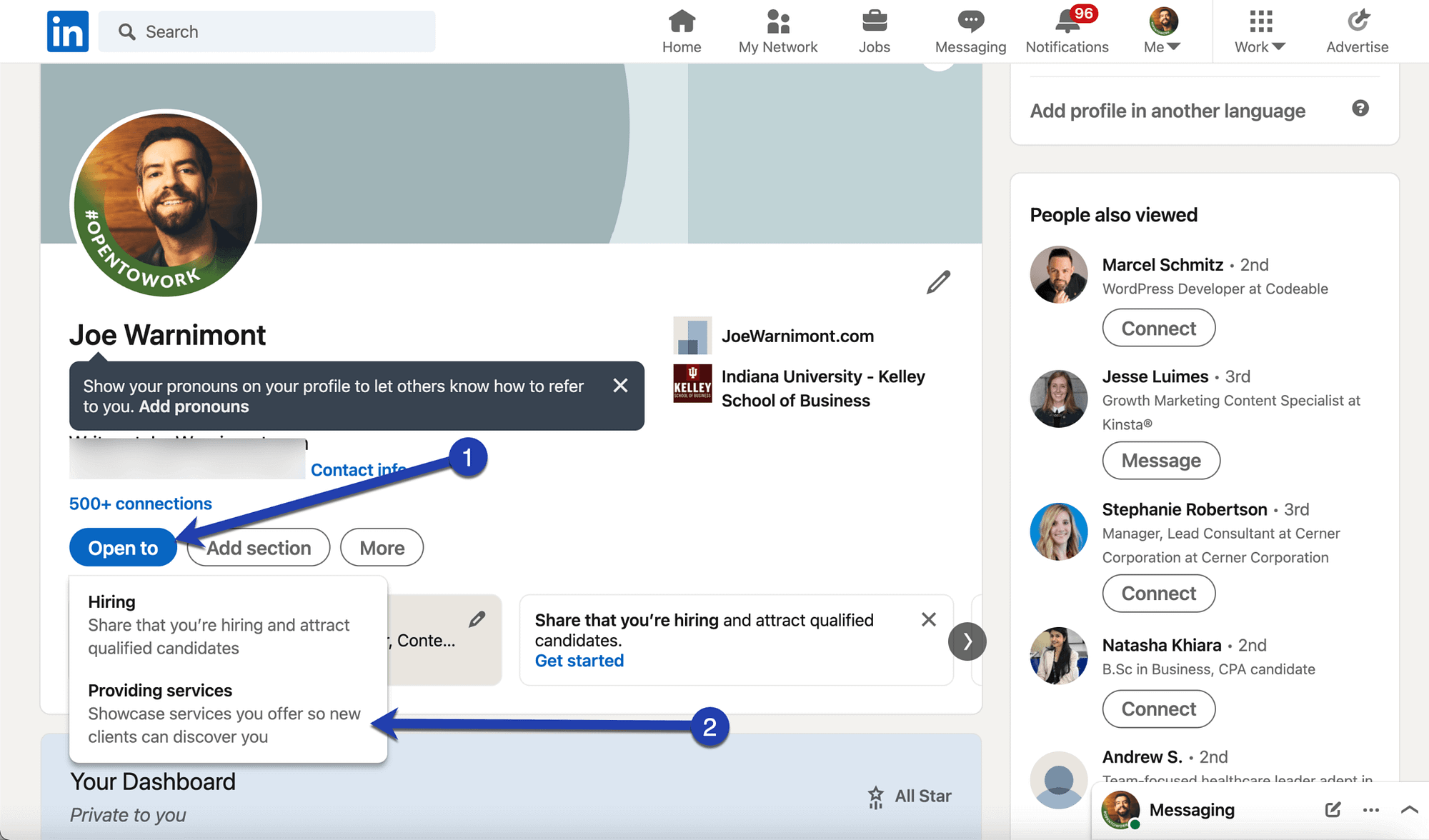Viewport: 1429px width, 840px height.
Task: Select Providing services menu option
Action: [228, 713]
